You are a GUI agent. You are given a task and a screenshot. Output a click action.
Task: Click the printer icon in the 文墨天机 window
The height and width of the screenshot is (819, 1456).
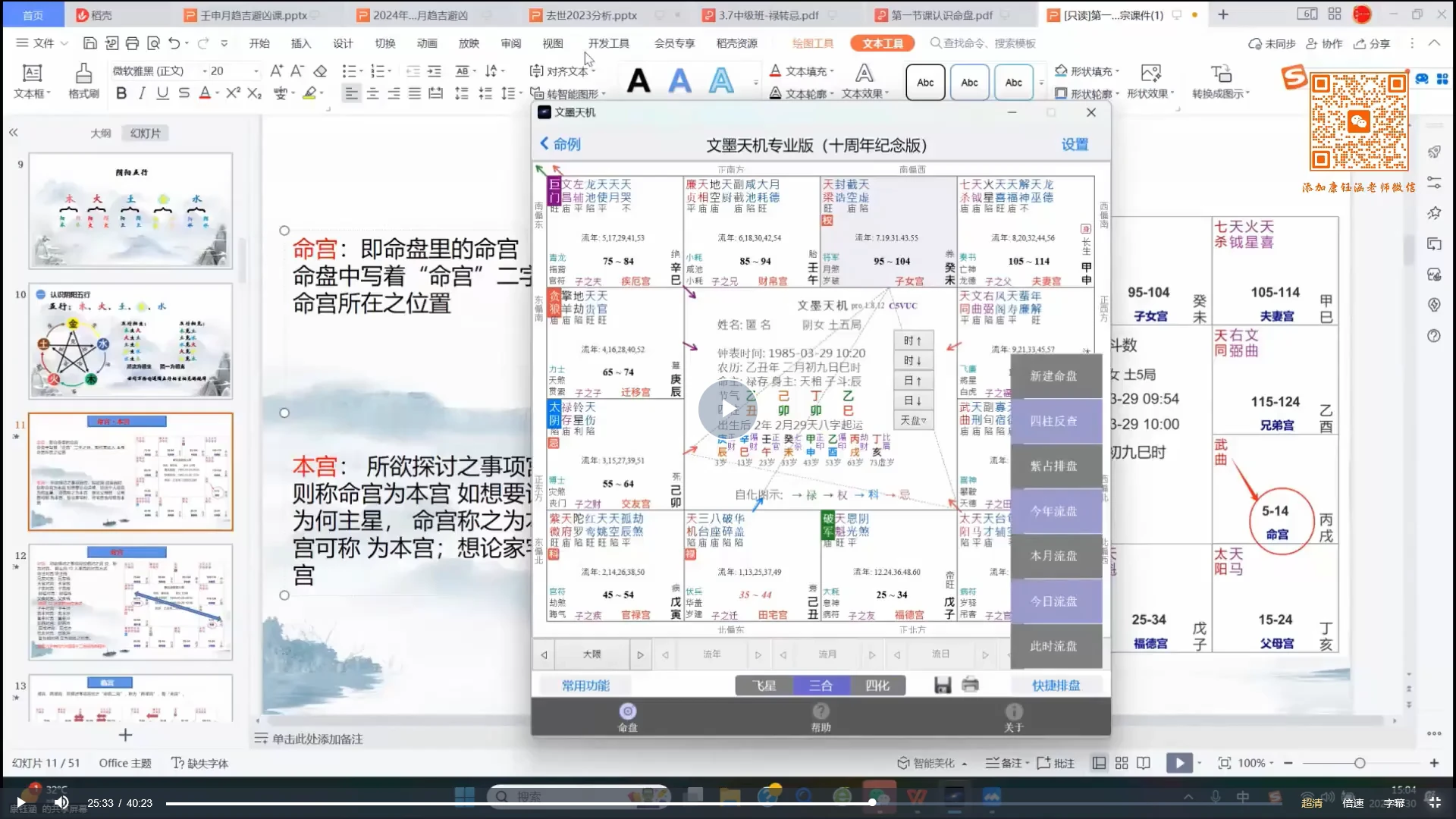(970, 686)
